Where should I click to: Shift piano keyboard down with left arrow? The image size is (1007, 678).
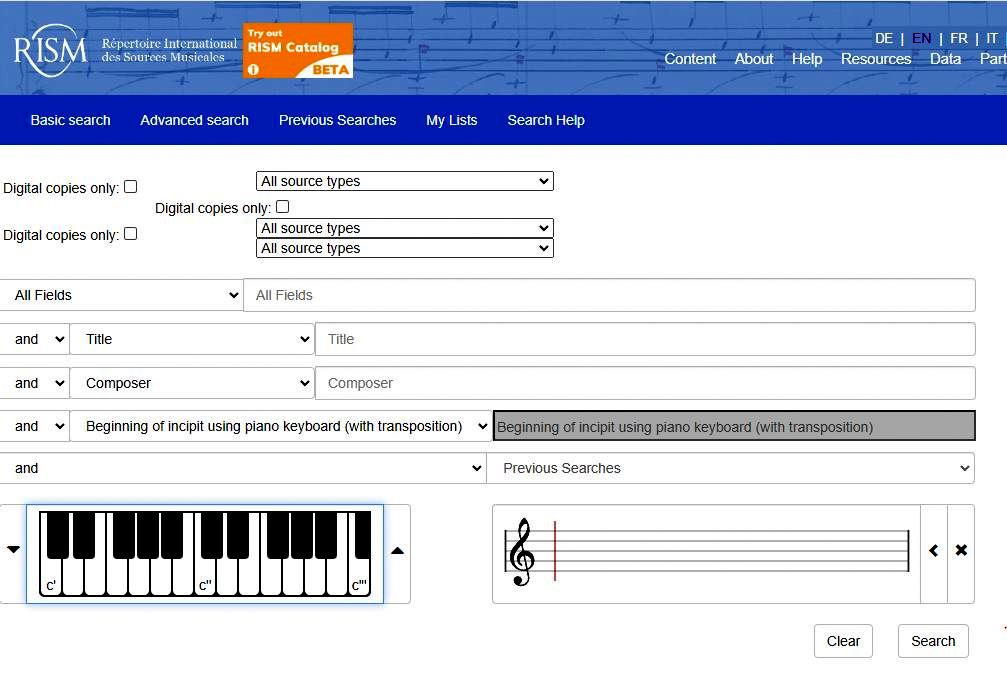pyautogui.click(x=13, y=550)
